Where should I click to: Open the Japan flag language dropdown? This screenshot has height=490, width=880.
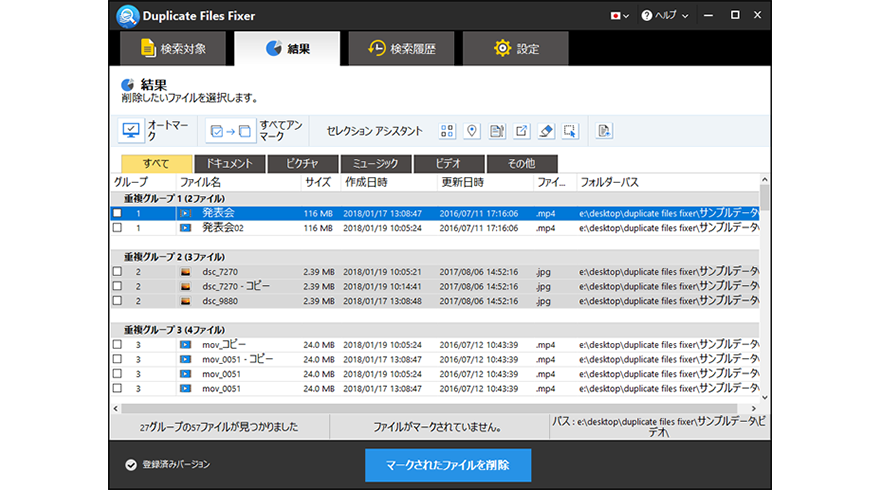pos(620,16)
